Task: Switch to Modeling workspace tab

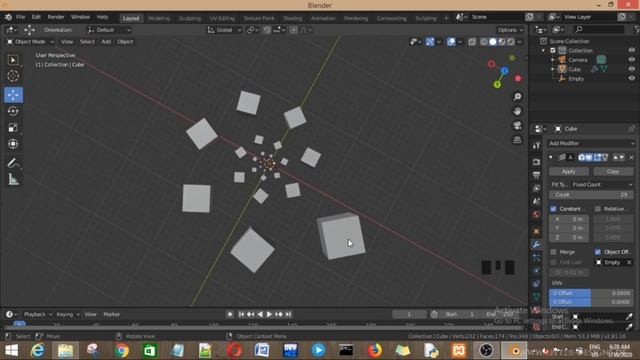Action: coord(159,18)
